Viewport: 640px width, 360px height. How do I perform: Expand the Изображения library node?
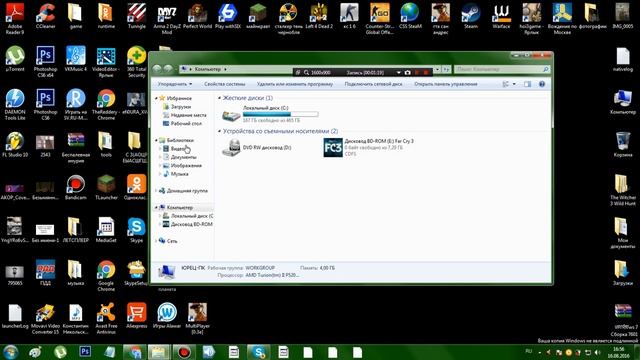point(160,165)
